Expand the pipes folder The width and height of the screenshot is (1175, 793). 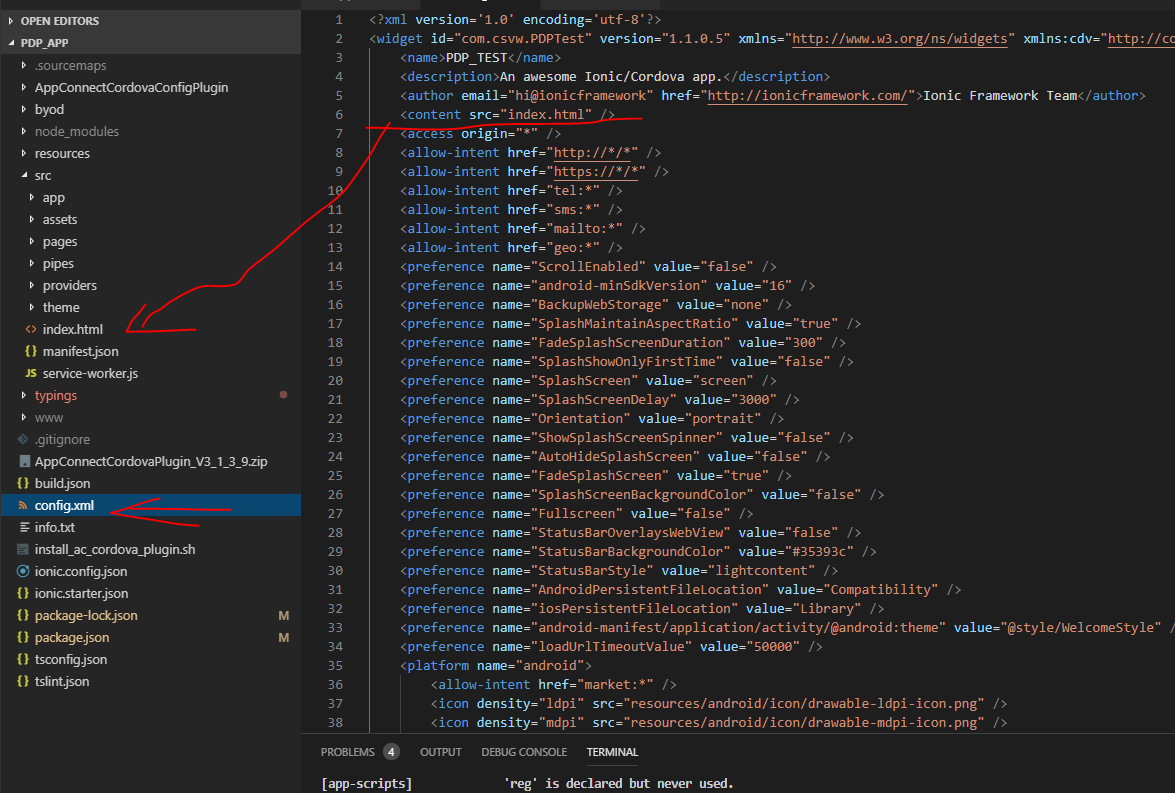coord(31,263)
